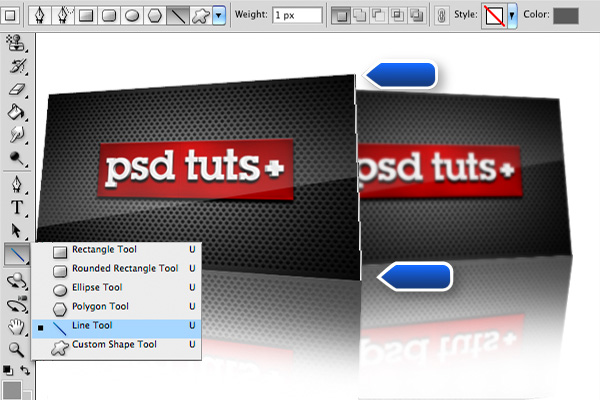The width and height of the screenshot is (600, 400).
Task: Choose Line shape in options bar
Action: click(178, 16)
